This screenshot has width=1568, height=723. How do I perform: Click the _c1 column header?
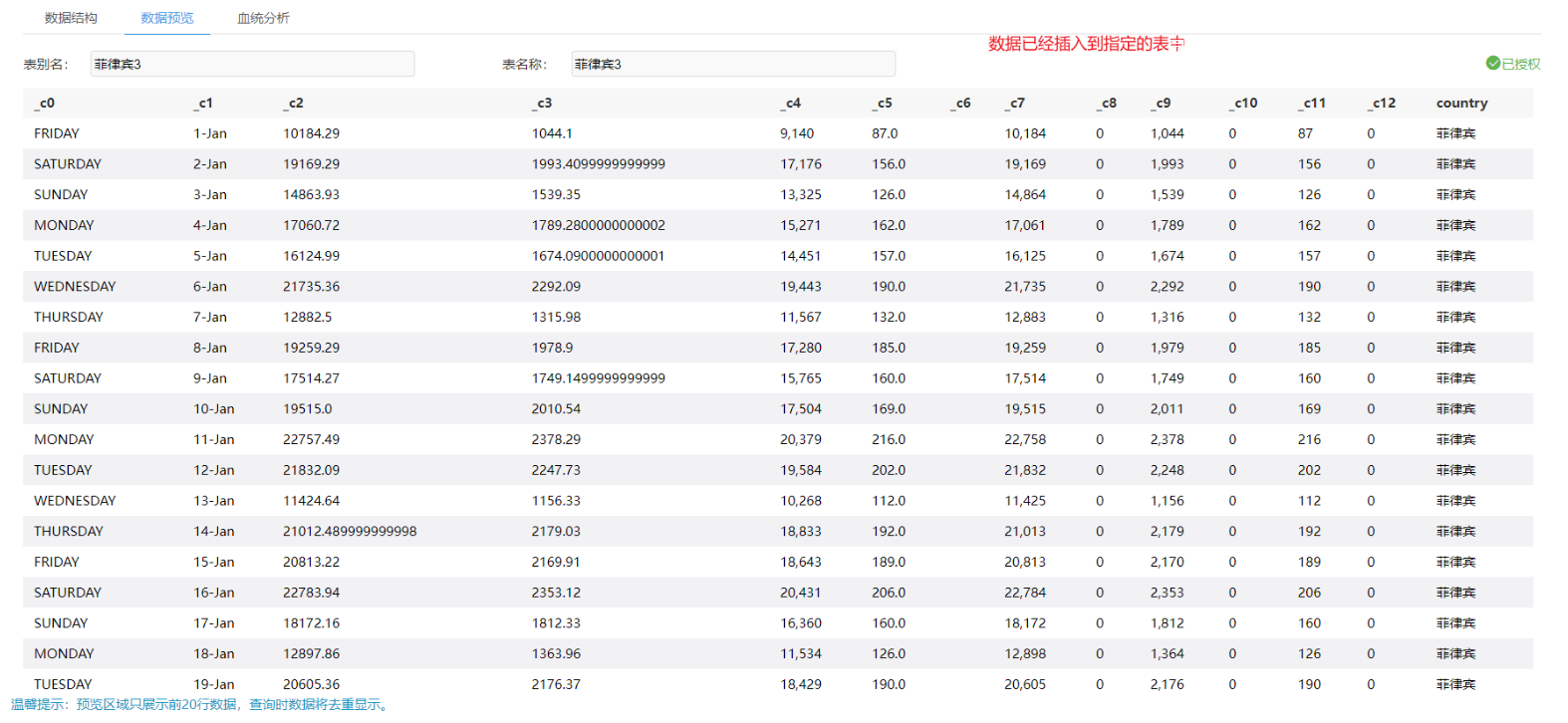click(x=203, y=103)
